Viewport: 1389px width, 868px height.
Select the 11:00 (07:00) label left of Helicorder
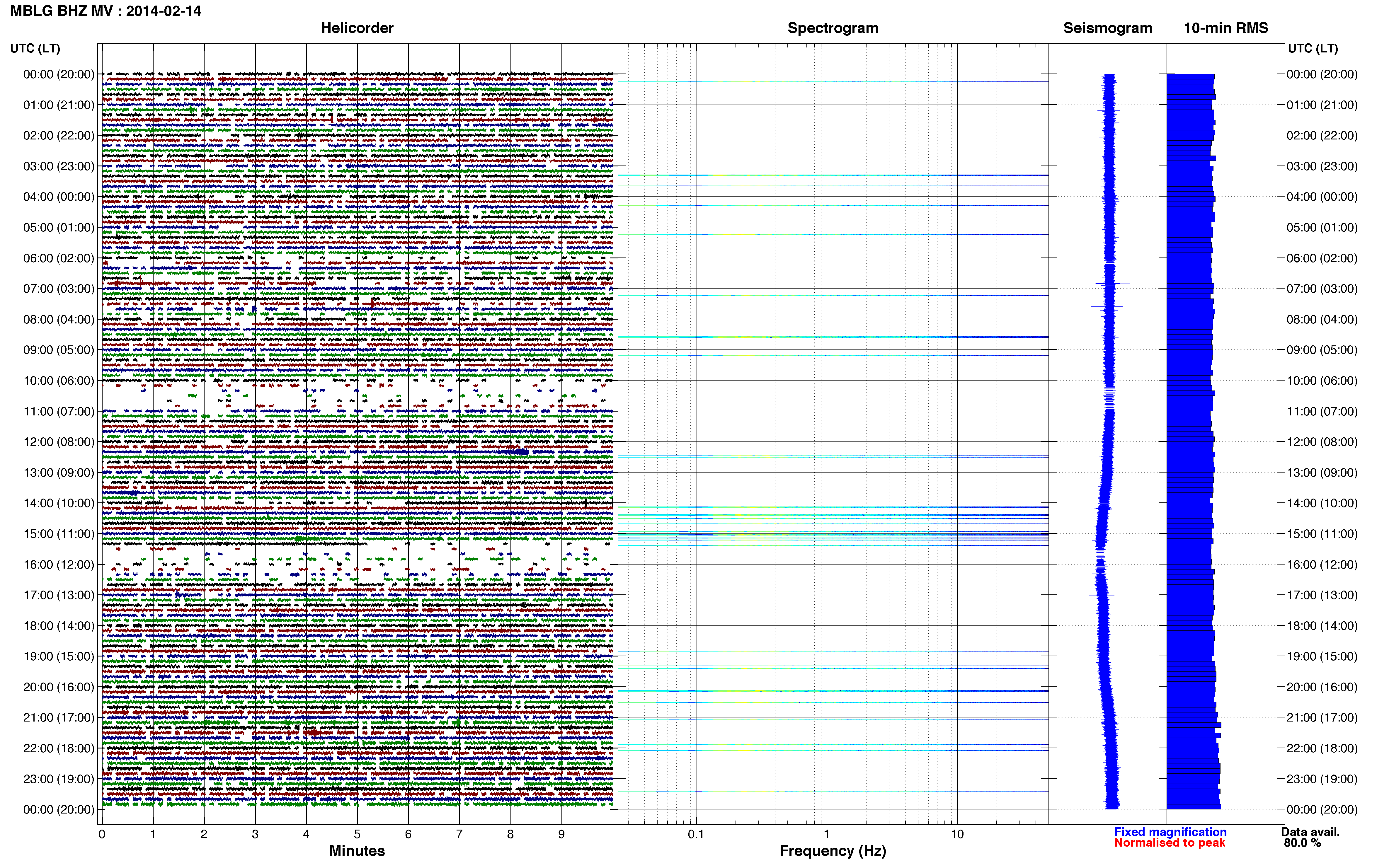point(59,412)
